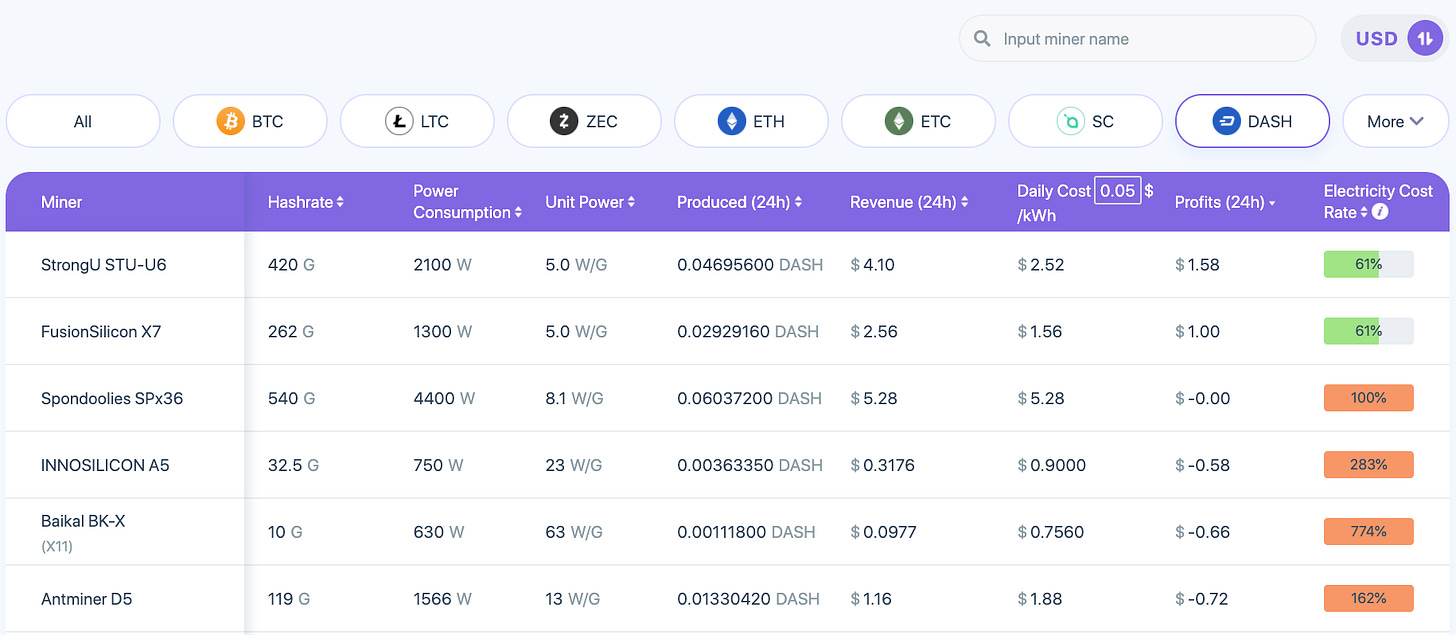Click the 4400 W power value
Screen dimensions: 1456x635
pyautogui.click(x=444, y=398)
